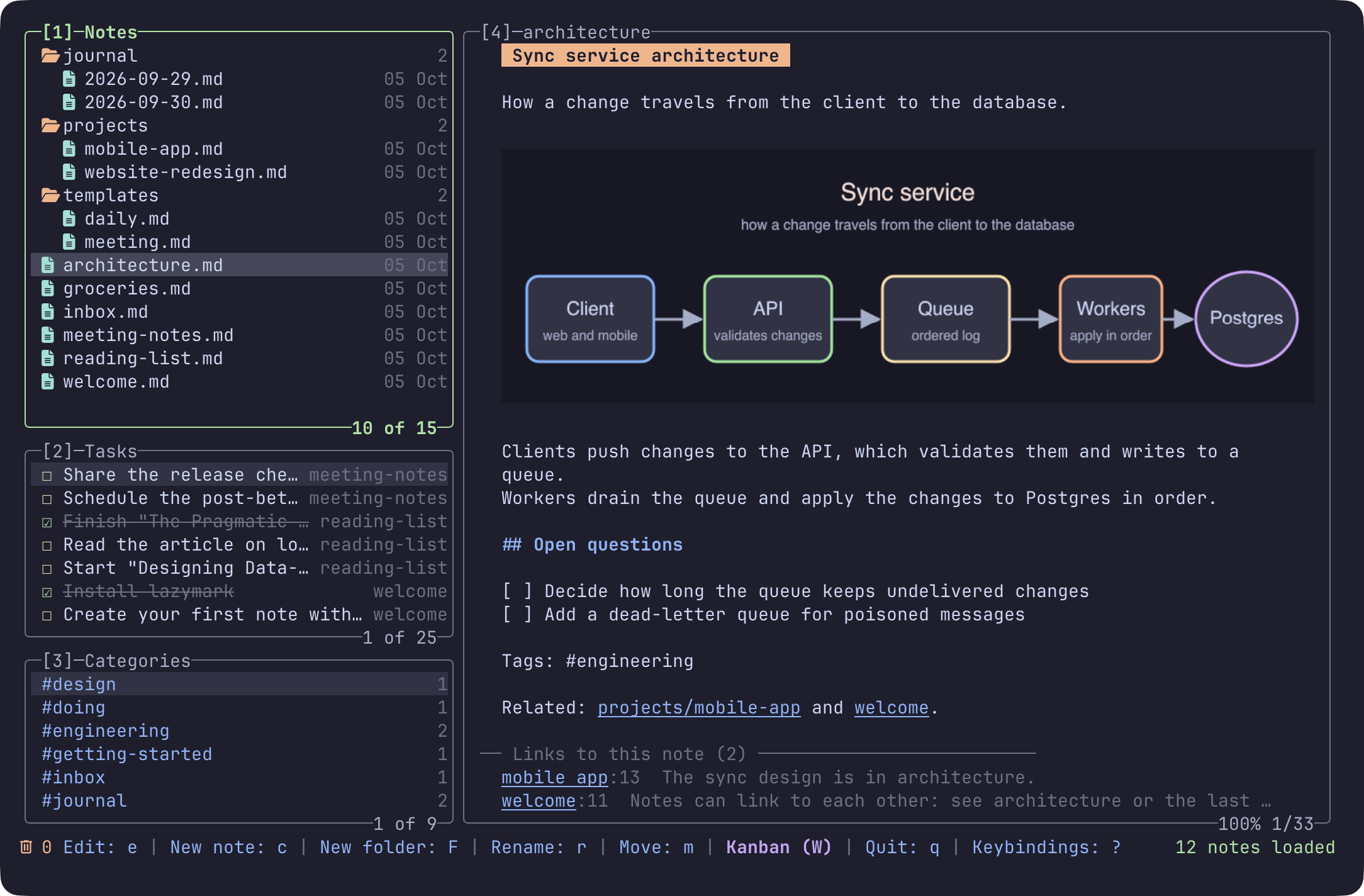The image size is (1364, 896).
Task: Click the file icon beside architecture.md
Action: point(48,266)
